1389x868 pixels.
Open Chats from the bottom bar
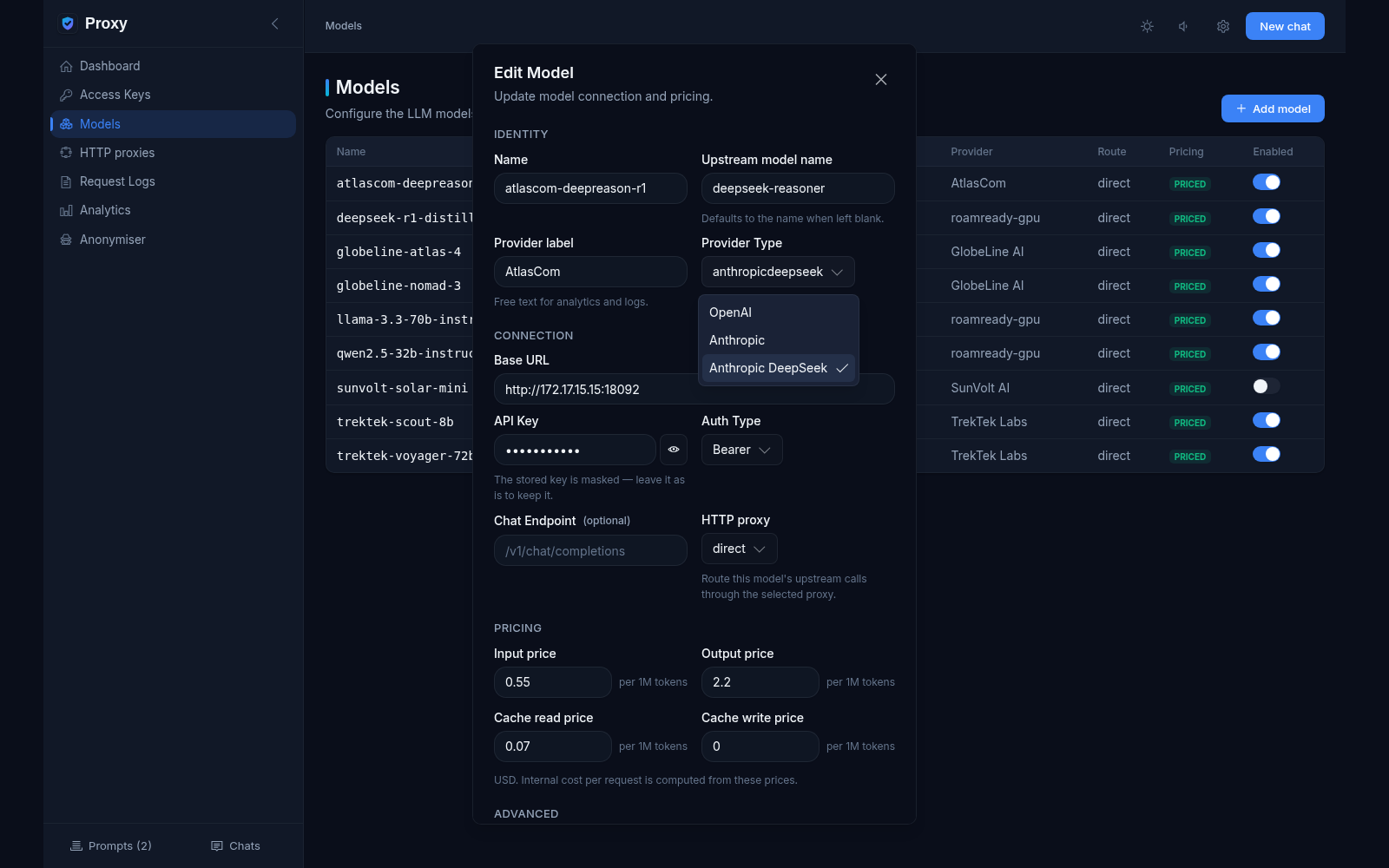coord(235,846)
